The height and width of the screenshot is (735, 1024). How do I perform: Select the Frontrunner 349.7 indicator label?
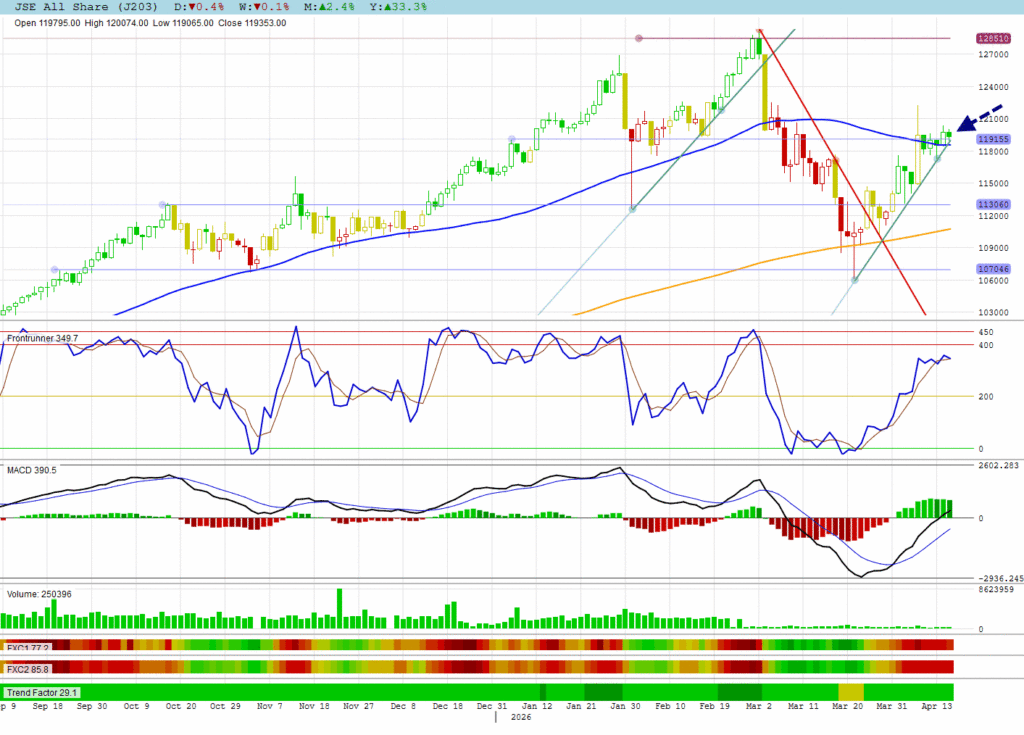pyautogui.click(x=43, y=339)
